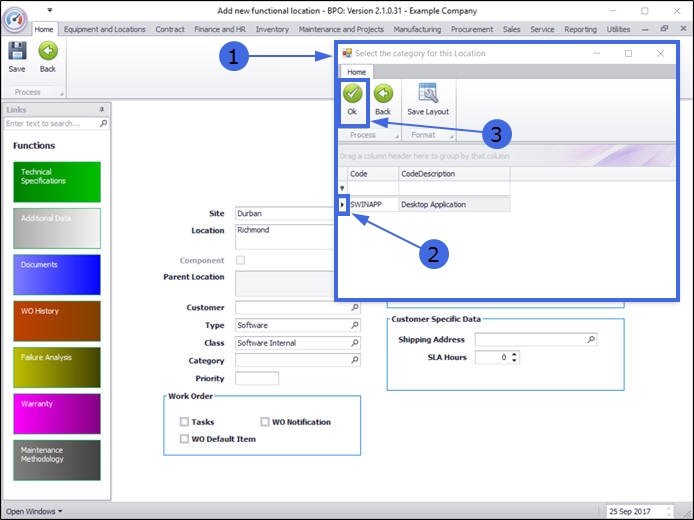The image size is (694, 520).
Task: Open the Contract tab
Action: click(x=170, y=29)
